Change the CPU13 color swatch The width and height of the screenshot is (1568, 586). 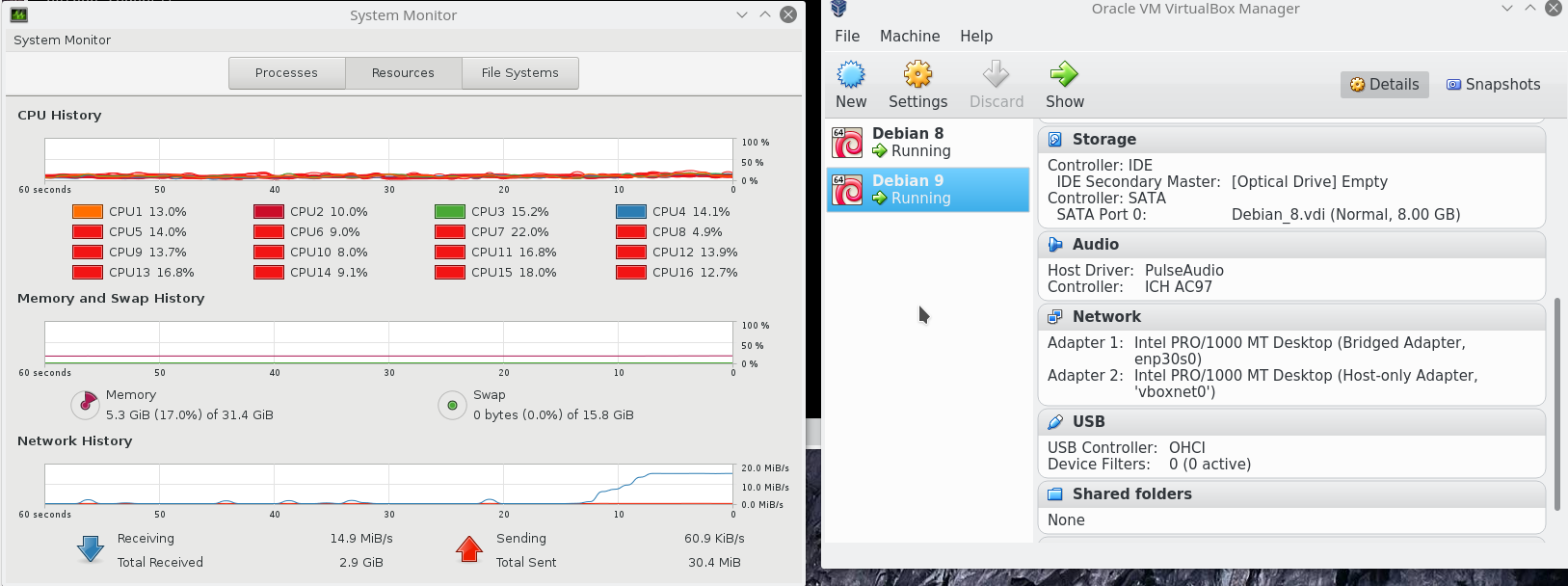coord(88,273)
